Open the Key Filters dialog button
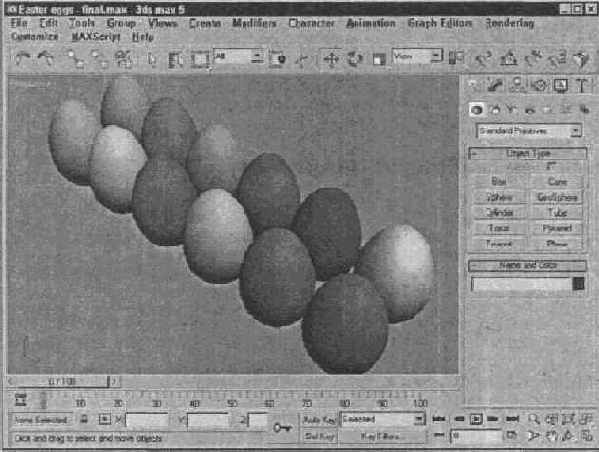The width and height of the screenshot is (599, 452). 382,436
